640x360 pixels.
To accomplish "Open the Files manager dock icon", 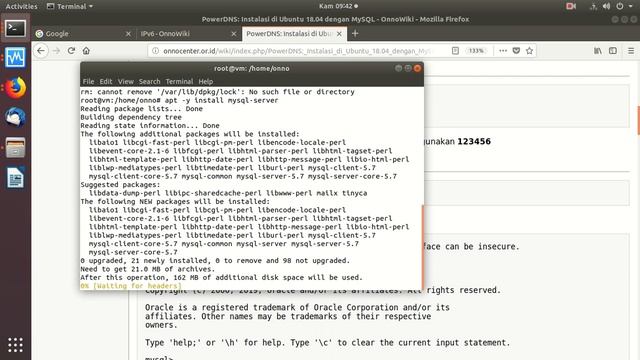I will pyautogui.click(x=16, y=147).
